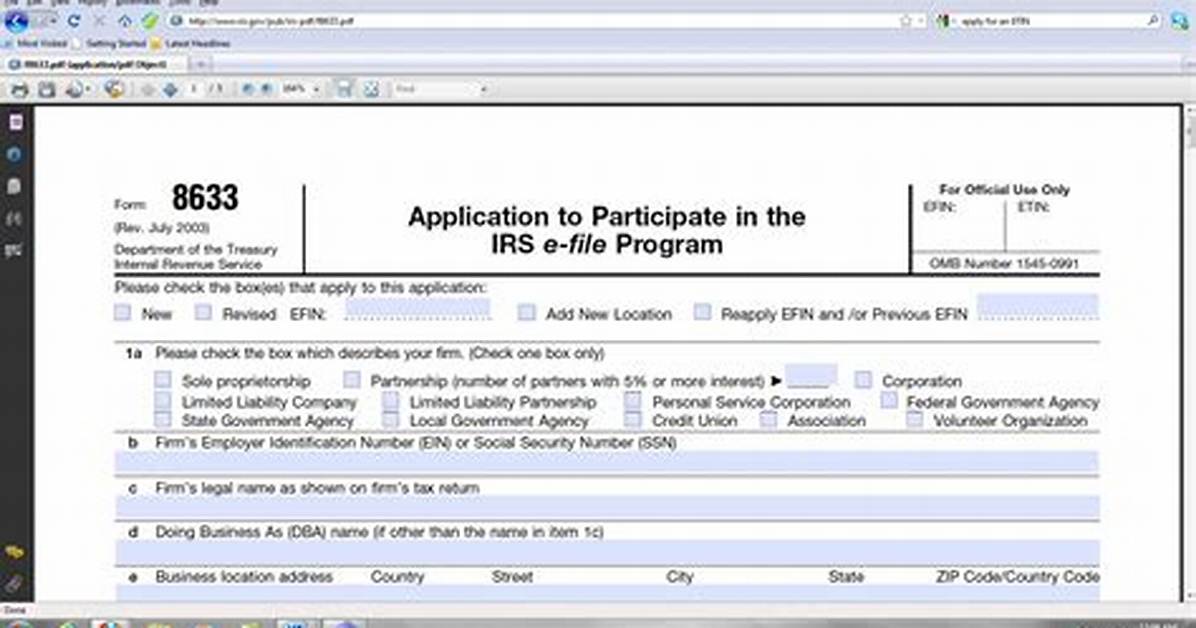
Task: Click the Previous EFIN number field
Action: pos(1037,307)
